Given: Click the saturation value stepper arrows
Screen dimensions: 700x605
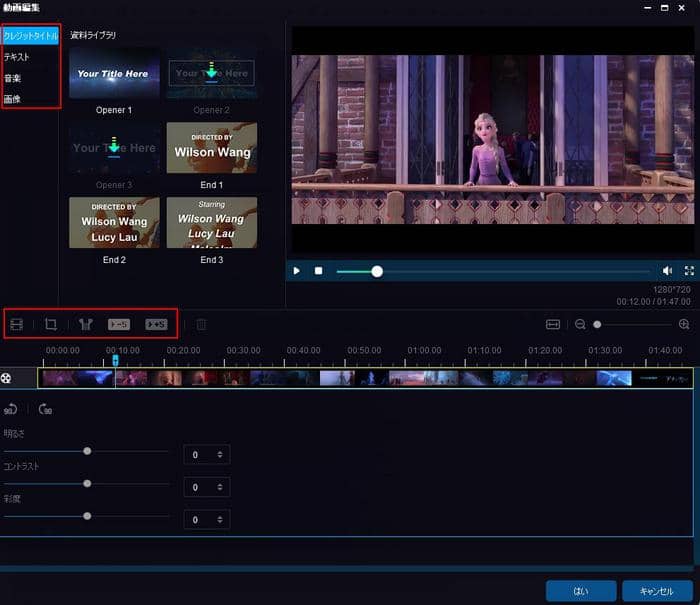Looking at the screenshot, I should point(220,520).
